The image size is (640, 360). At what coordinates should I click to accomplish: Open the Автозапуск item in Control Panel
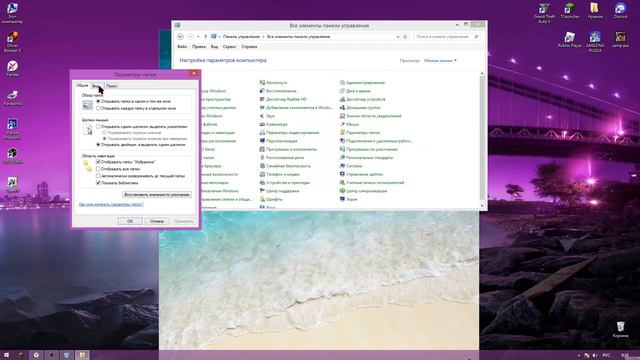pos(273,82)
